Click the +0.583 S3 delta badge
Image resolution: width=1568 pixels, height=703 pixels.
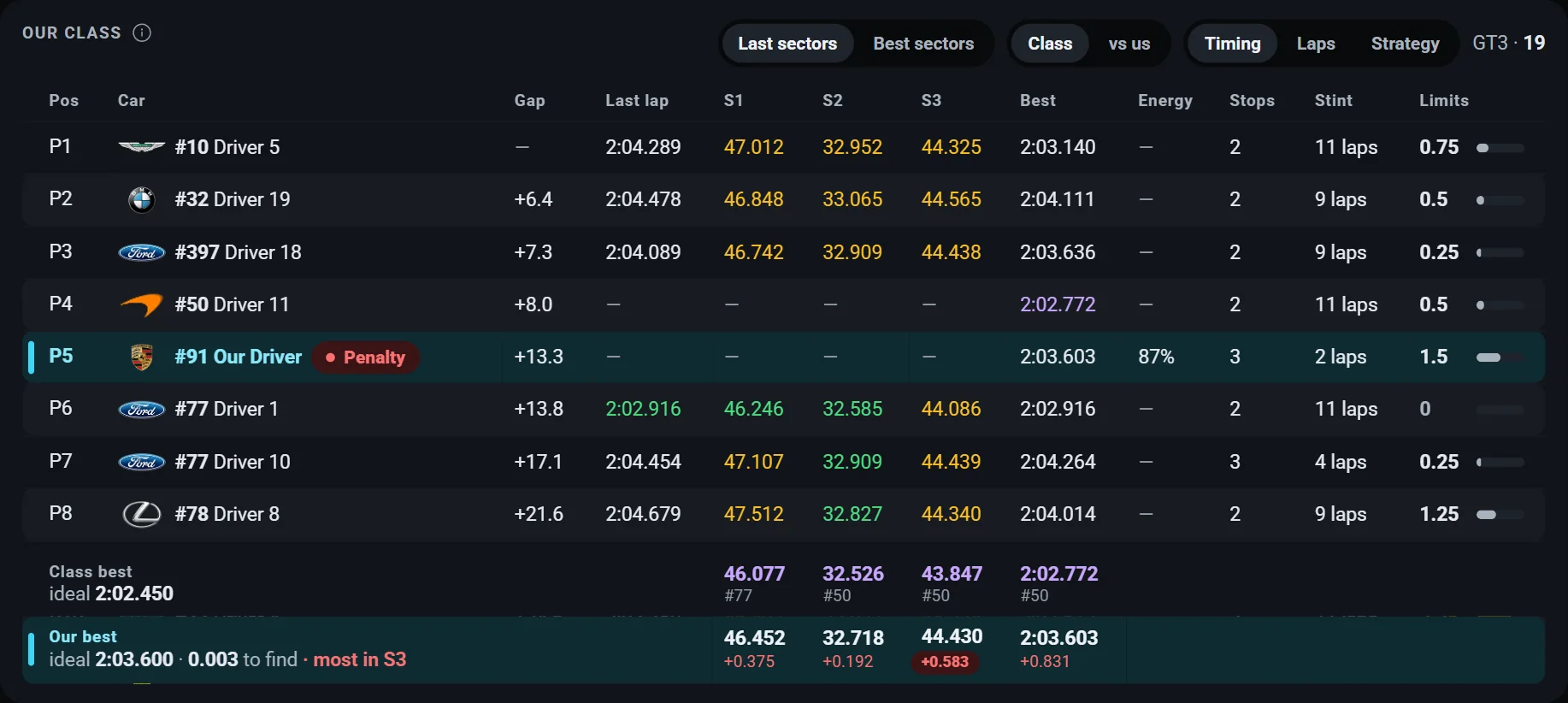[945, 662]
